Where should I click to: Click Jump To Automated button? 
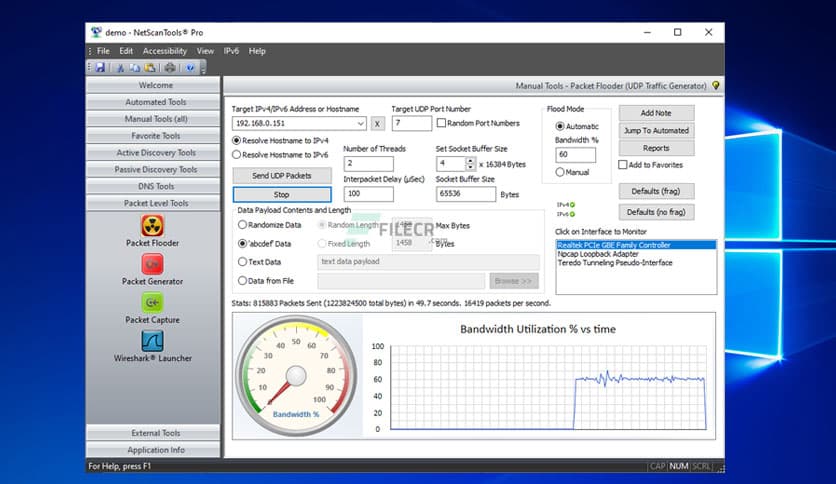coord(656,131)
